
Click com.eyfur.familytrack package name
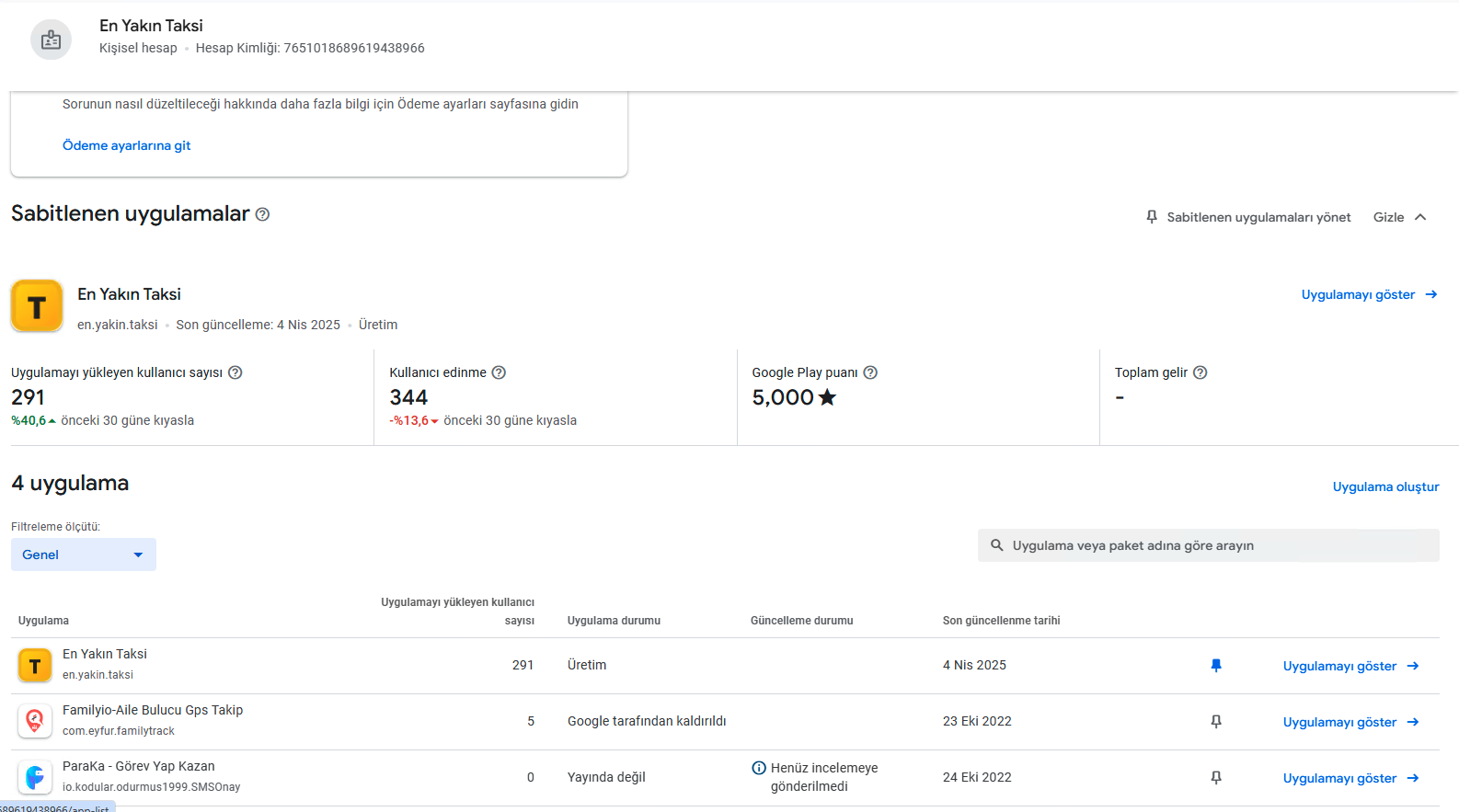pyautogui.click(x=119, y=731)
